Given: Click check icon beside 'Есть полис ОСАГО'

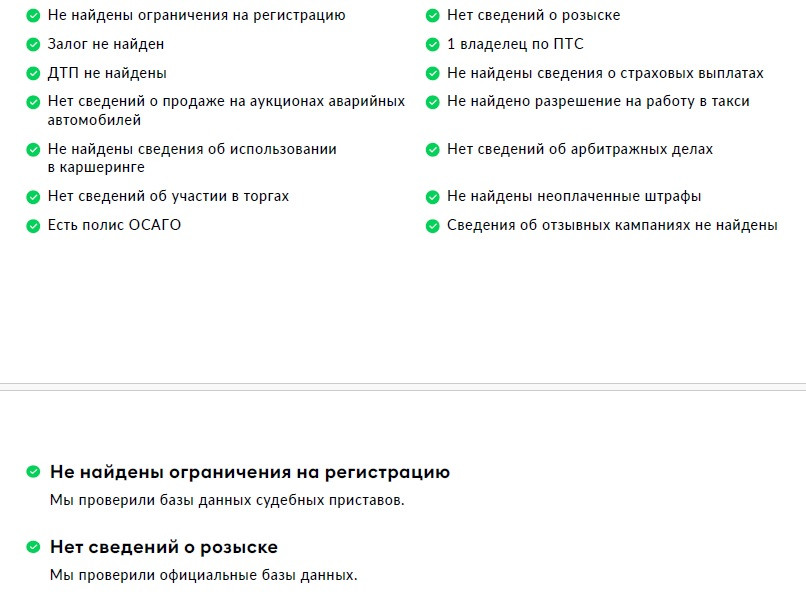Looking at the screenshot, I should pyautogui.click(x=34, y=226).
